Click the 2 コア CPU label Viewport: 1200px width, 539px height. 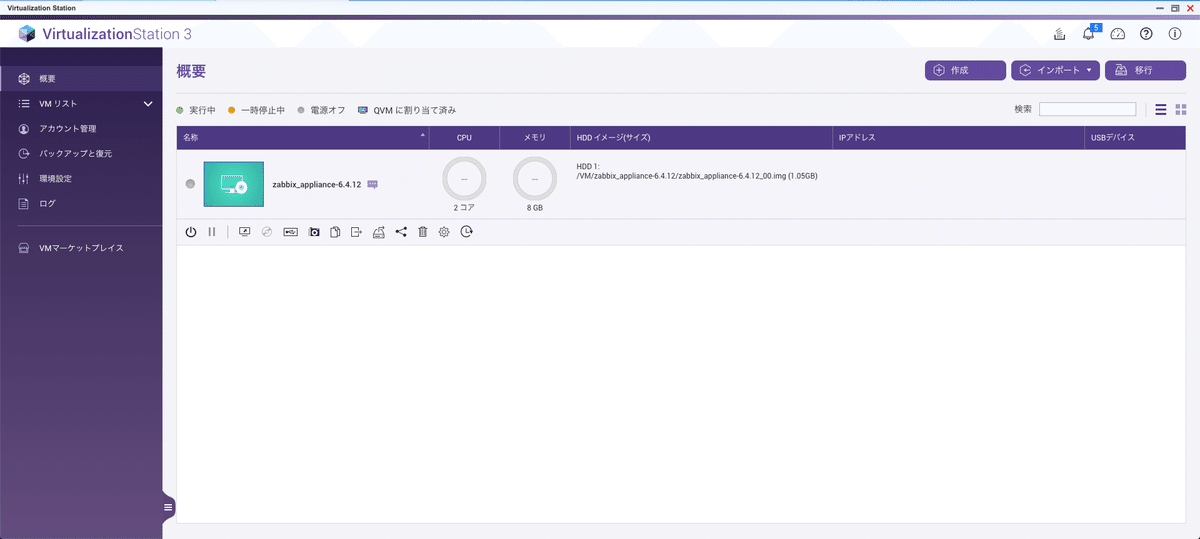[x=464, y=208]
